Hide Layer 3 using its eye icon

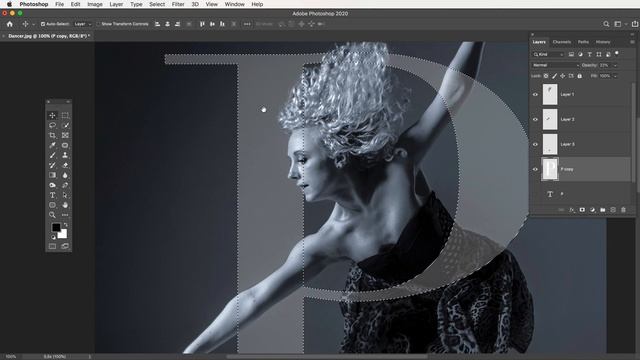[535, 144]
